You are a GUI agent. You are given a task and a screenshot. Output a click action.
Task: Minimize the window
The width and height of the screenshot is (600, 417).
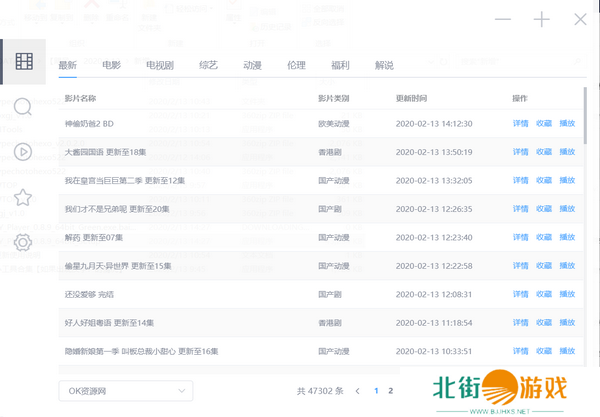pyautogui.click(x=503, y=20)
